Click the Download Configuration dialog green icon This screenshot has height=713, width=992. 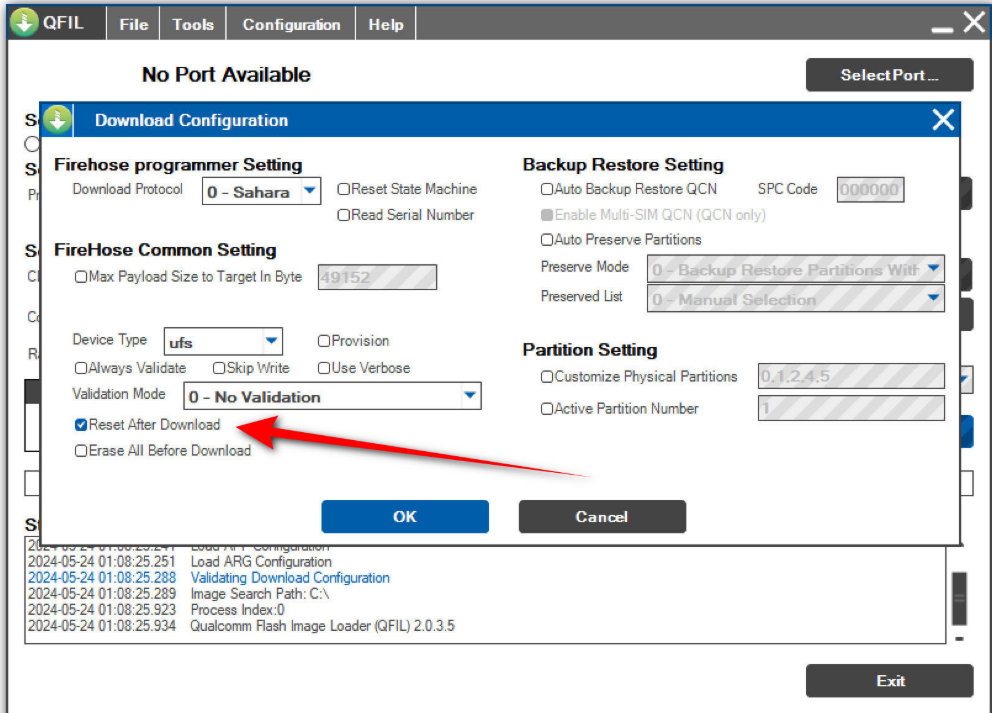57,120
